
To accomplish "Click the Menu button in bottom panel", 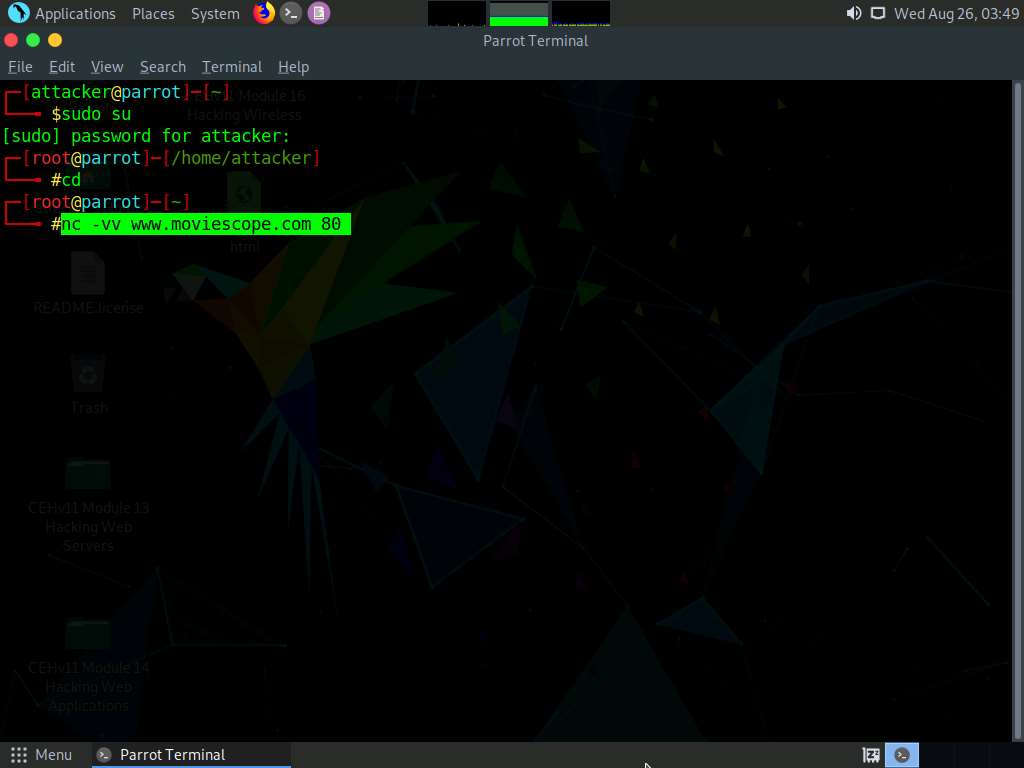I will [41, 755].
